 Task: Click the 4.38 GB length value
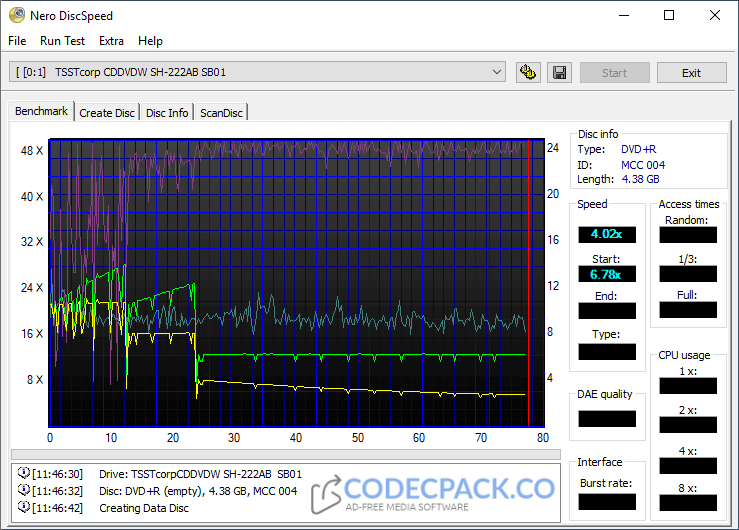pos(640,179)
